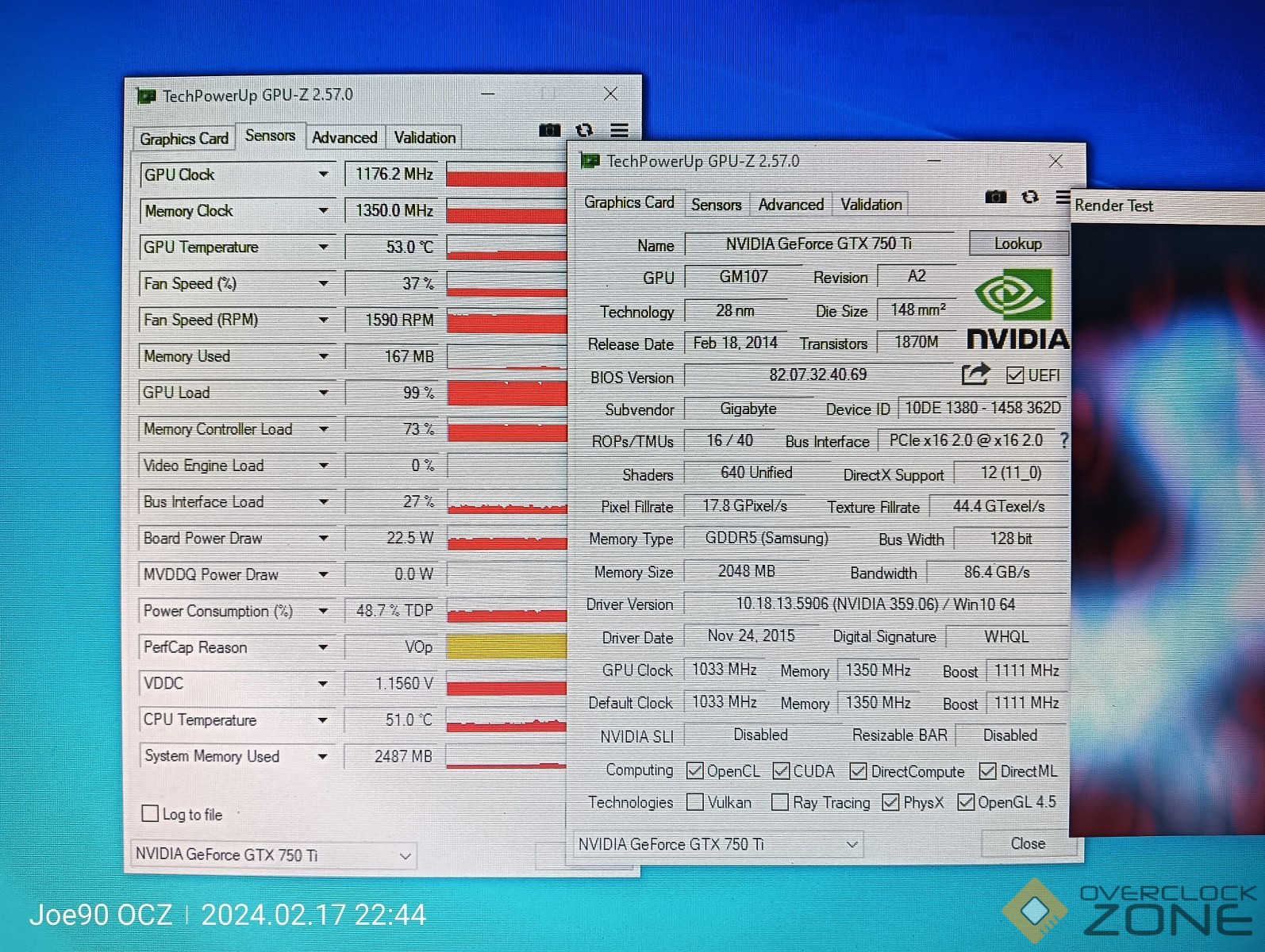Click the screenshot camera icon in Sensors window
Viewport: 1265px width, 952px height.
[549, 130]
